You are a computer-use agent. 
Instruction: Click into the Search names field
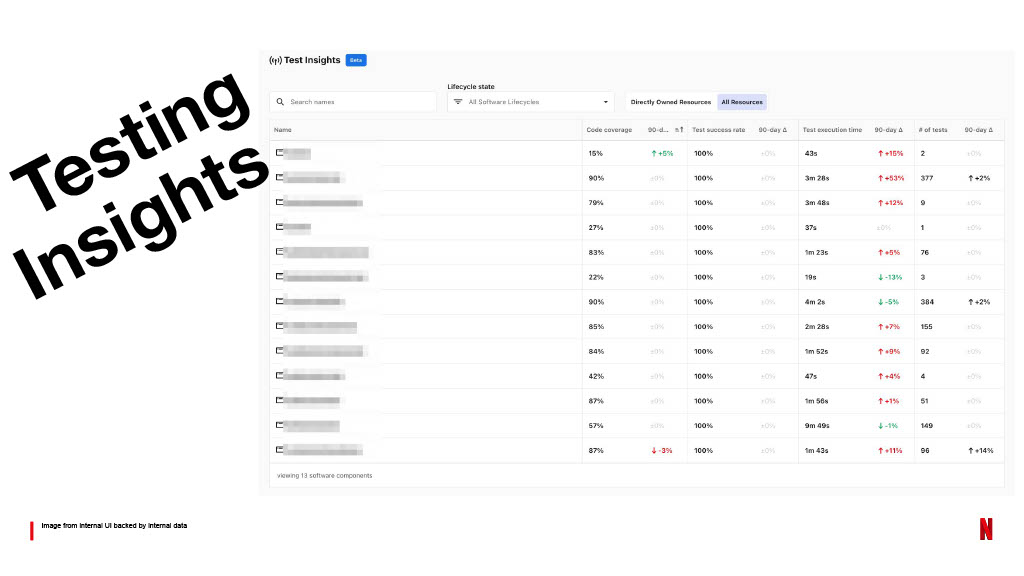(x=353, y=102)
